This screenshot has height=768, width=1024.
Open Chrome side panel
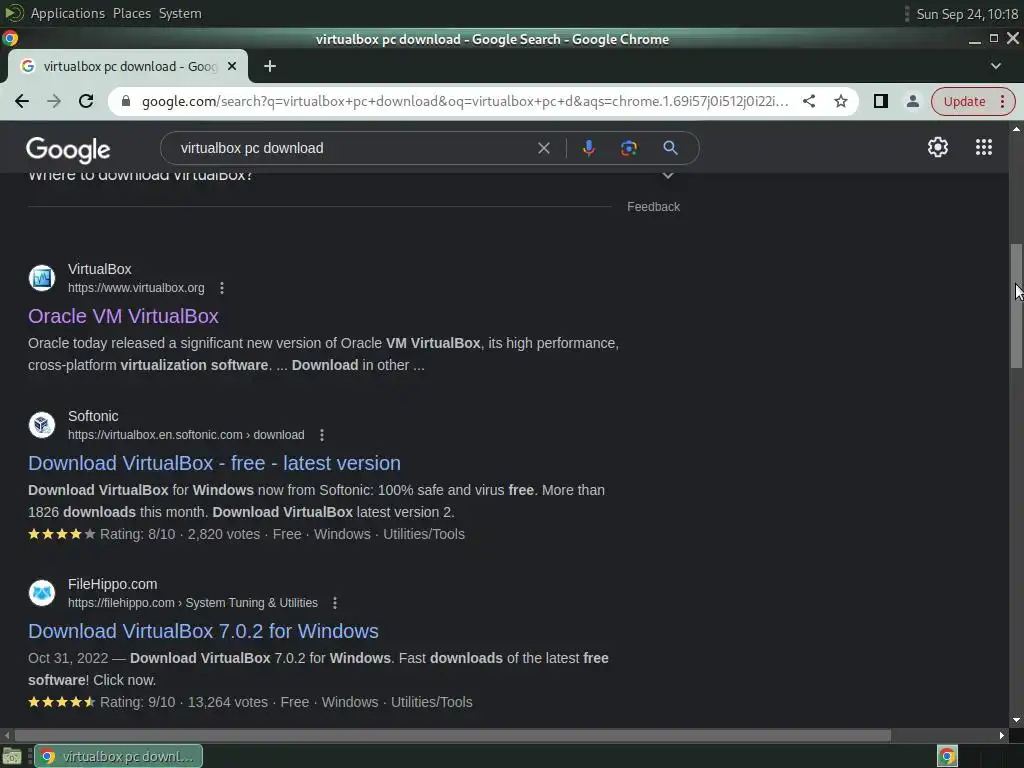880,101
